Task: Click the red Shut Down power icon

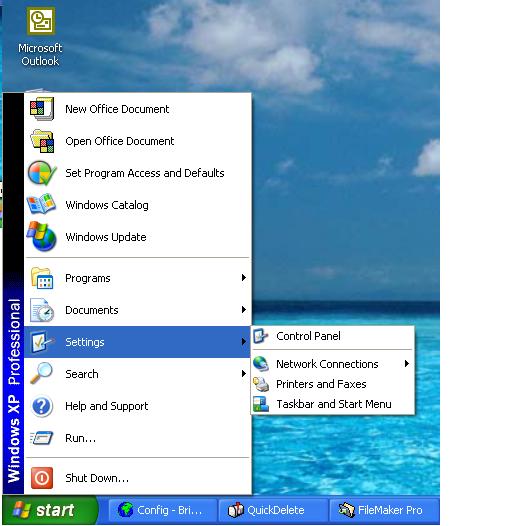Action: (42, 478)
